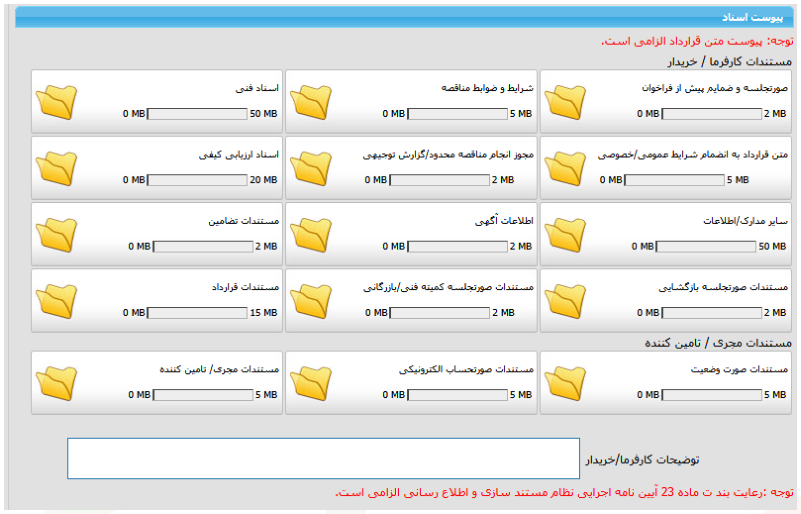Click the اسناد ارزیابی کیفی 20 MB progress bar
The height and width of the screenshot is (514, 801).
(x=197, y=180)
